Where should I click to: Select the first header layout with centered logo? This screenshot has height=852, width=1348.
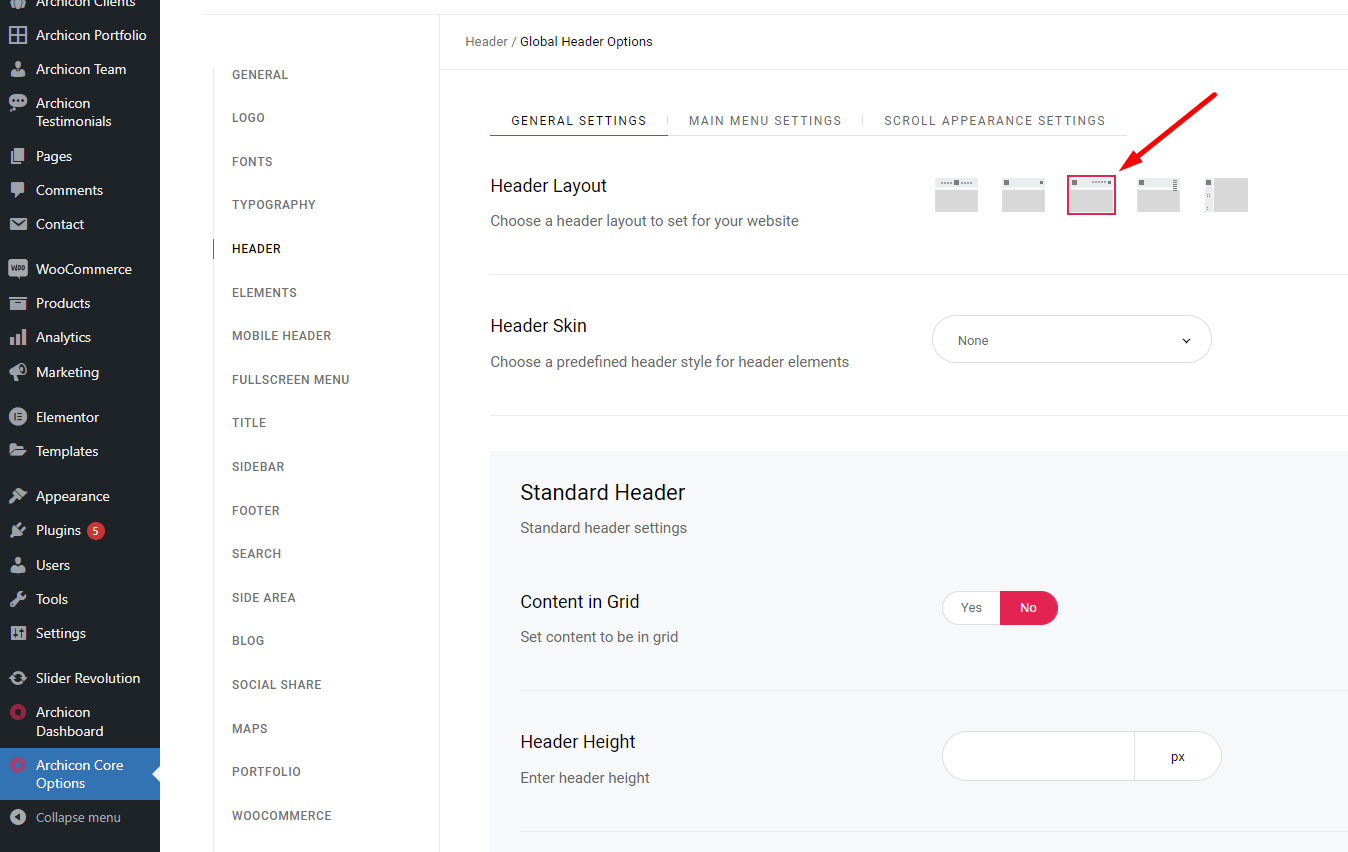click(x=956, y=195)
